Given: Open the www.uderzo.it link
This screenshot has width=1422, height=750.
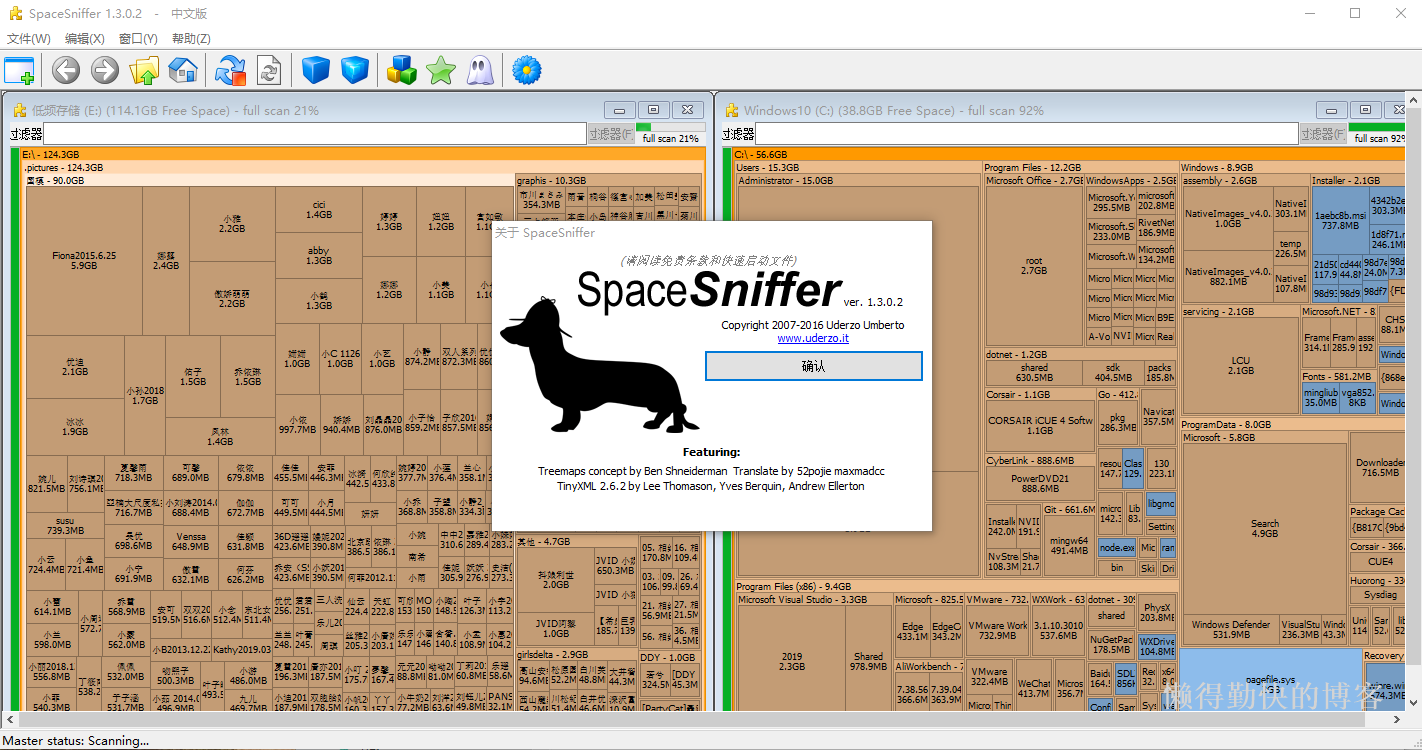Looking at the screenshot, I should (x=813, y=339).
